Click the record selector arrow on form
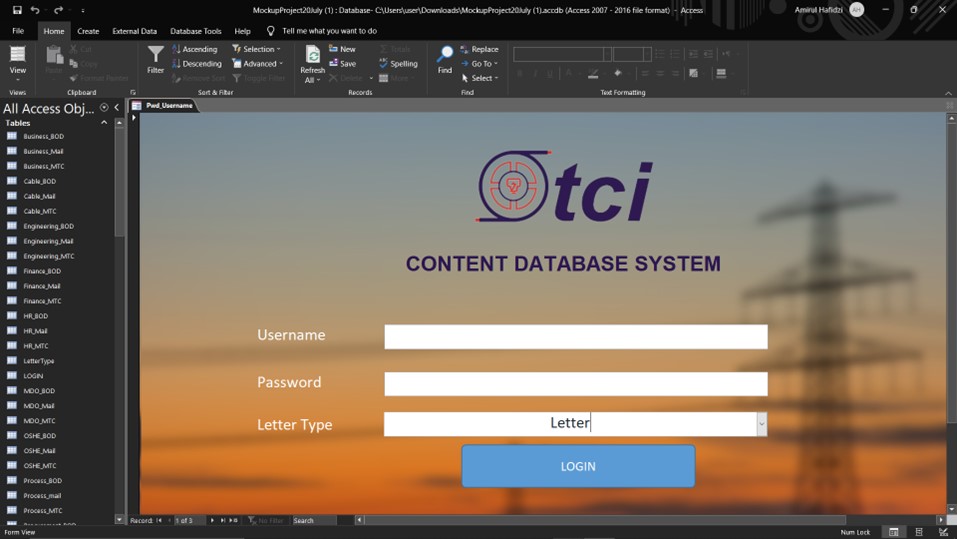Screen dimensions: 957x539 point(134,118)
